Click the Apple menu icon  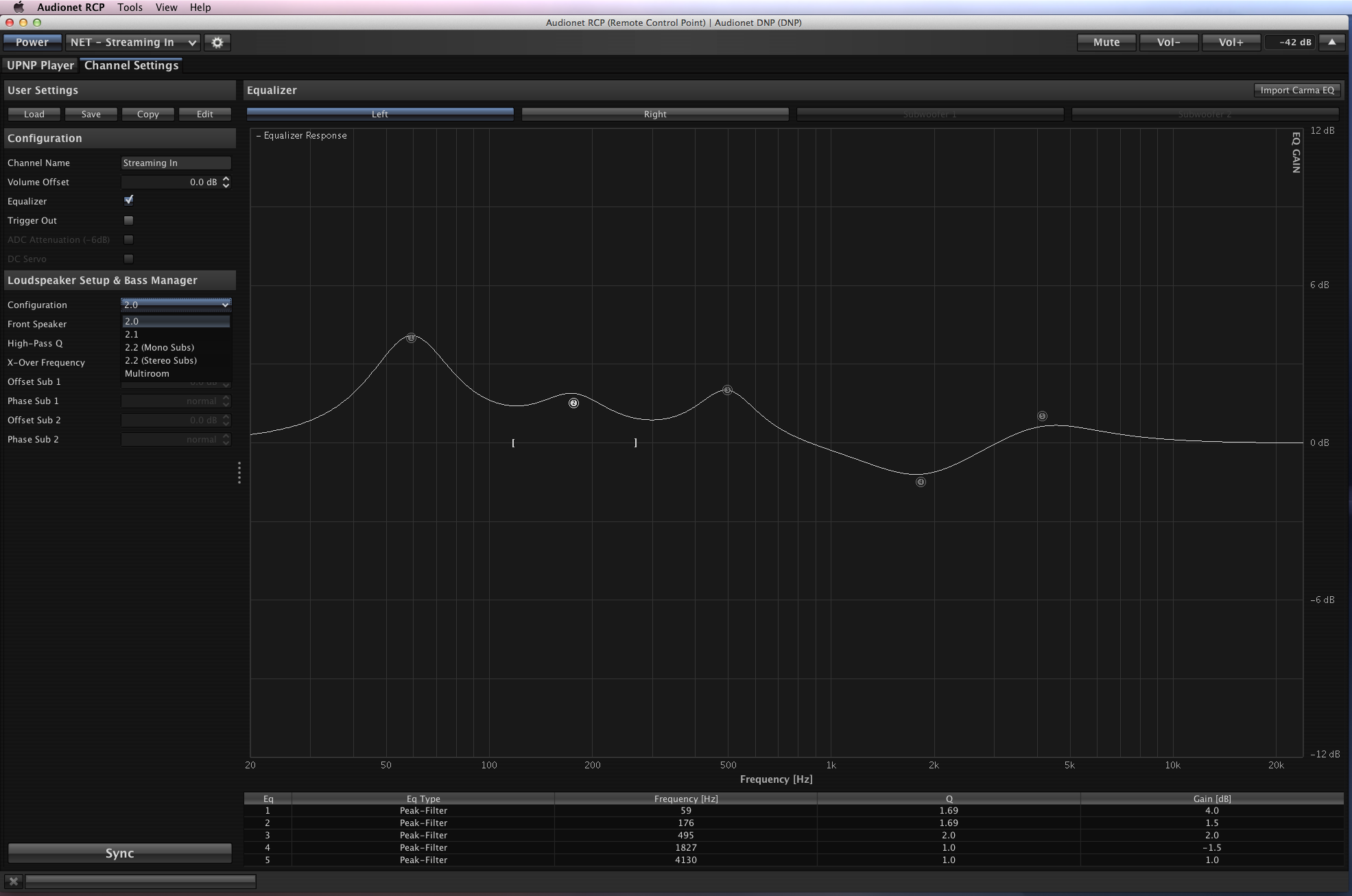19,7
